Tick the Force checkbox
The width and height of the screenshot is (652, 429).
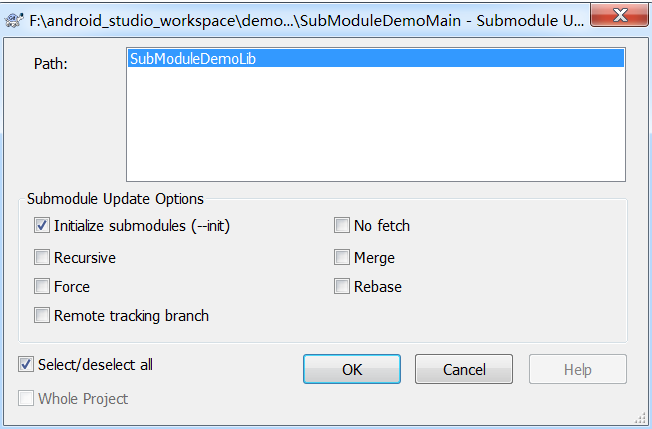coord(42,287)
